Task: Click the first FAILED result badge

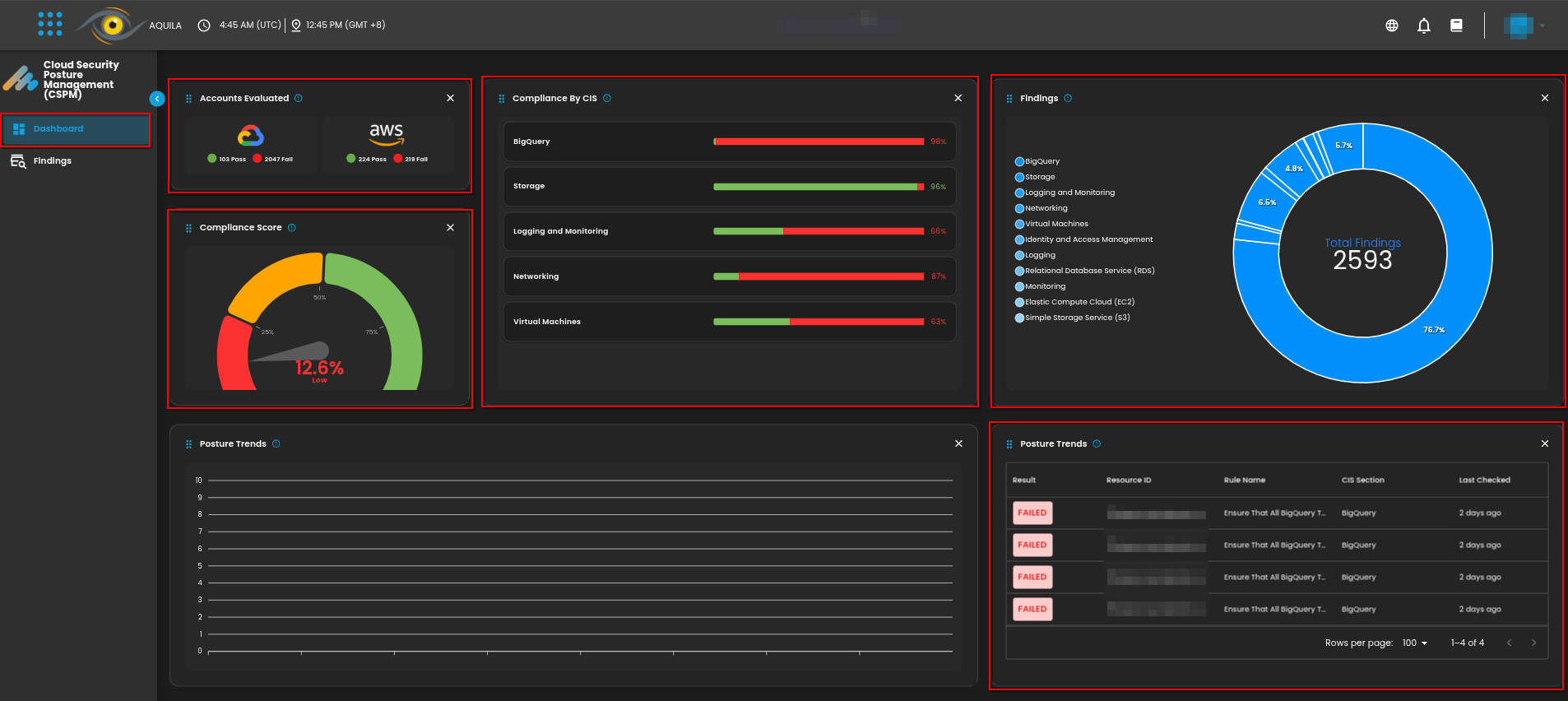Action: click(x=1032, y=513)
